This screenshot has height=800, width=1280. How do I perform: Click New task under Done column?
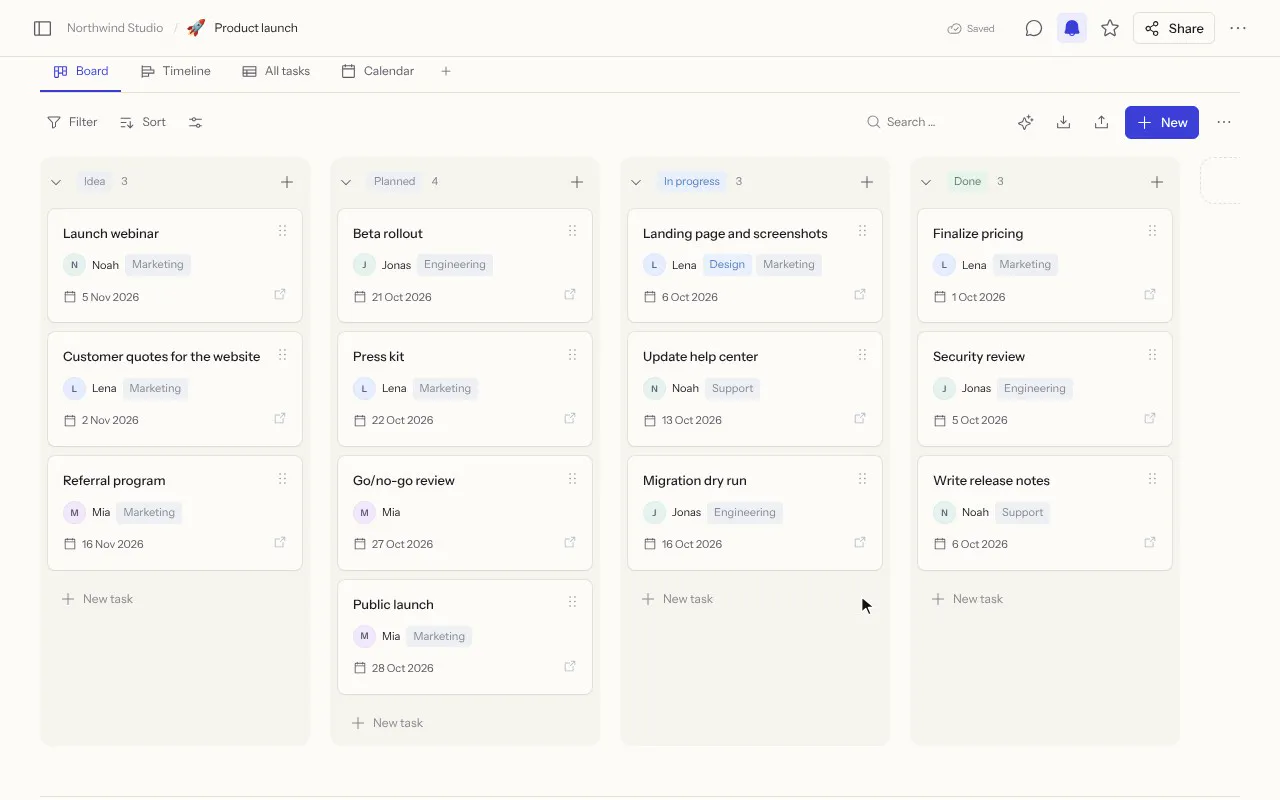pyautogui.click(x=967, y=599)
